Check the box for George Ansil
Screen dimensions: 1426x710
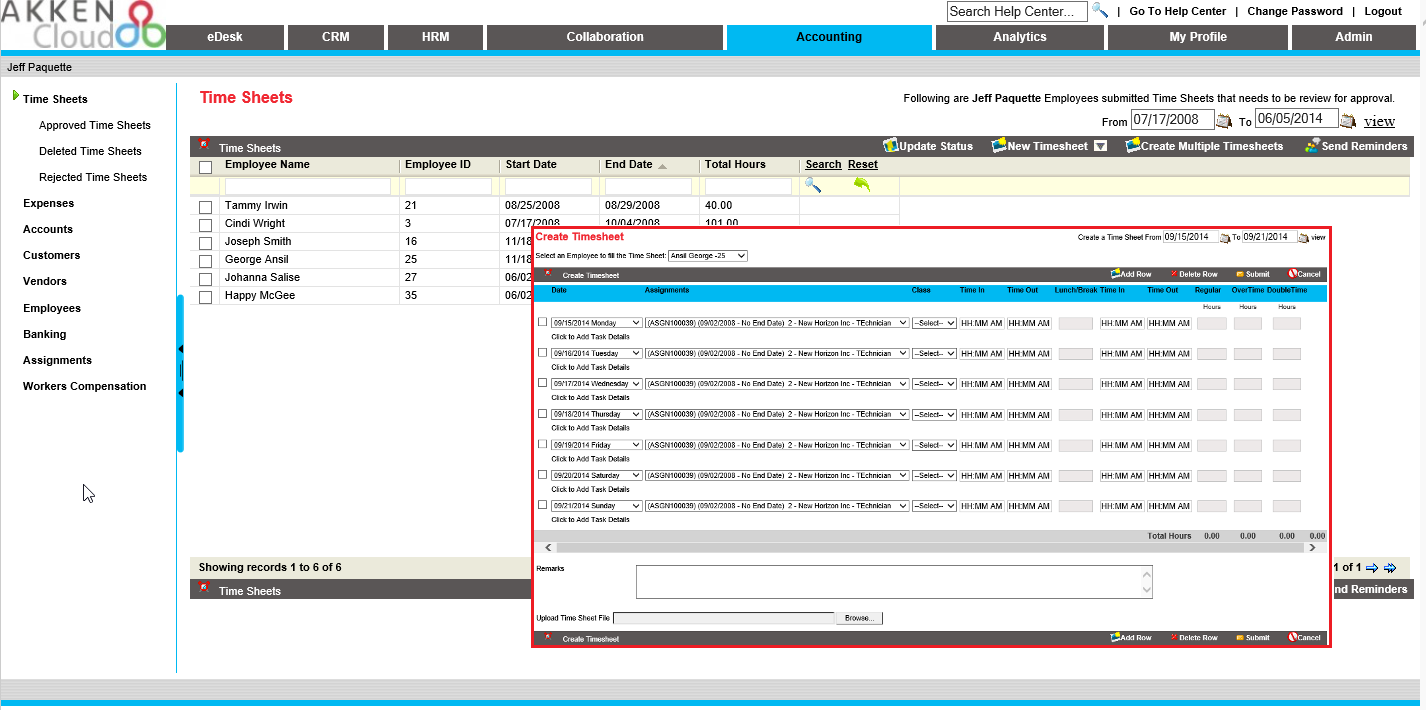(x=206, y=261)
